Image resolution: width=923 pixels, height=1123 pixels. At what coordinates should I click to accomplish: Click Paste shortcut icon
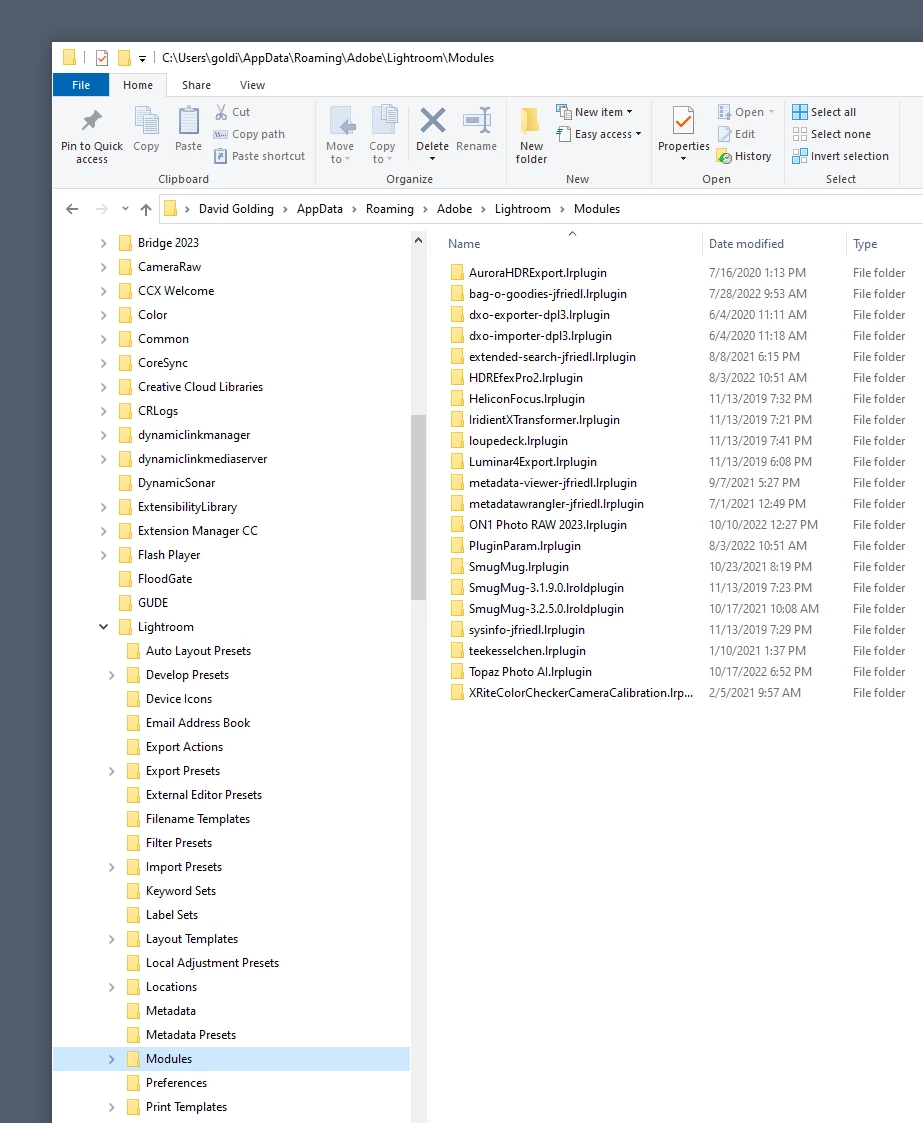tap(221, 155)
